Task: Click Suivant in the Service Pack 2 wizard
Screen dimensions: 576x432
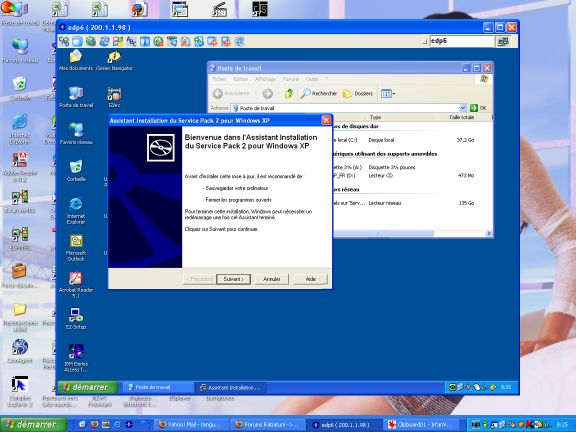Action: click(234, 279)
